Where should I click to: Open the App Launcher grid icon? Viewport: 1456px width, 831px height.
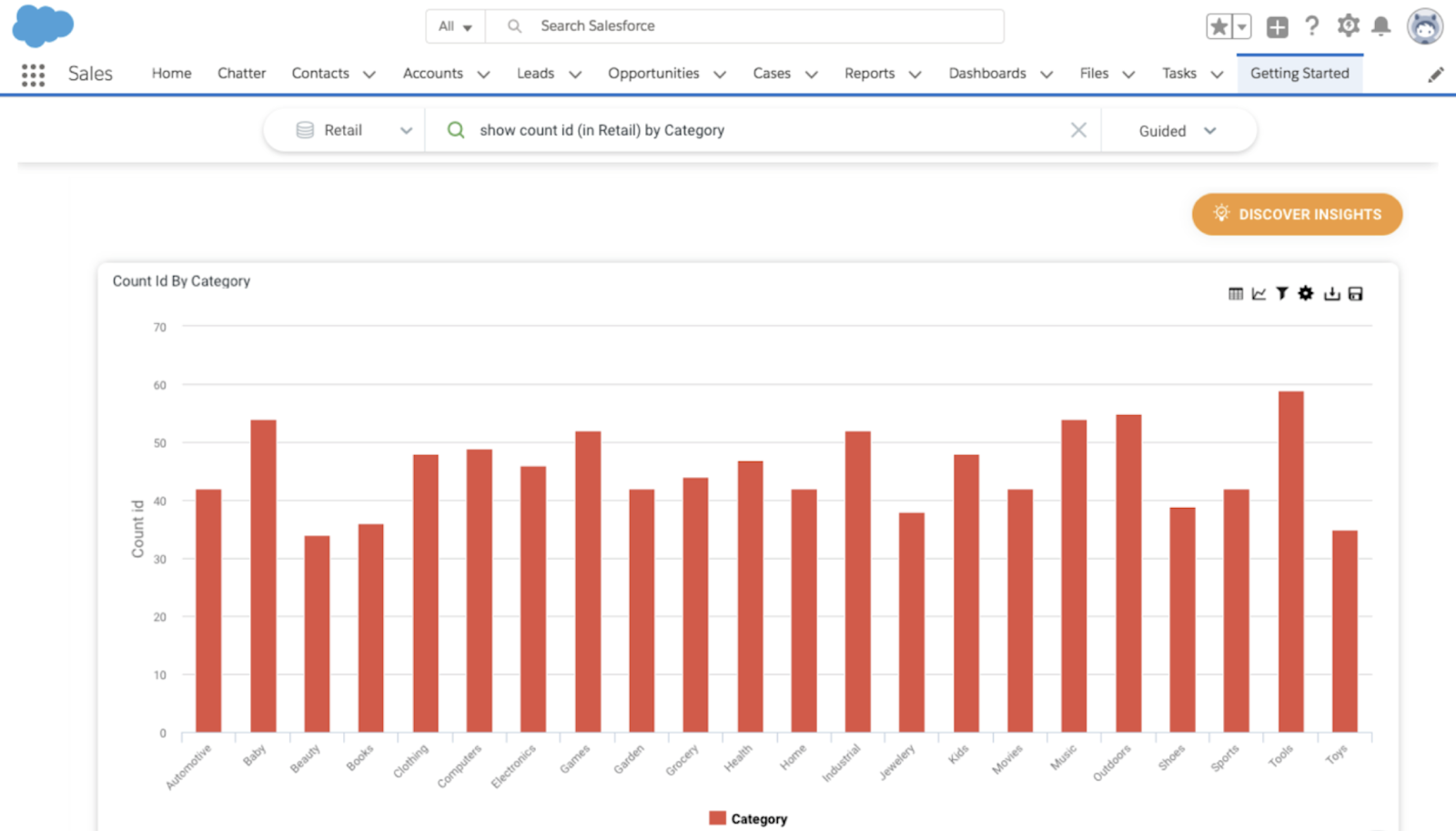point(34,75)
